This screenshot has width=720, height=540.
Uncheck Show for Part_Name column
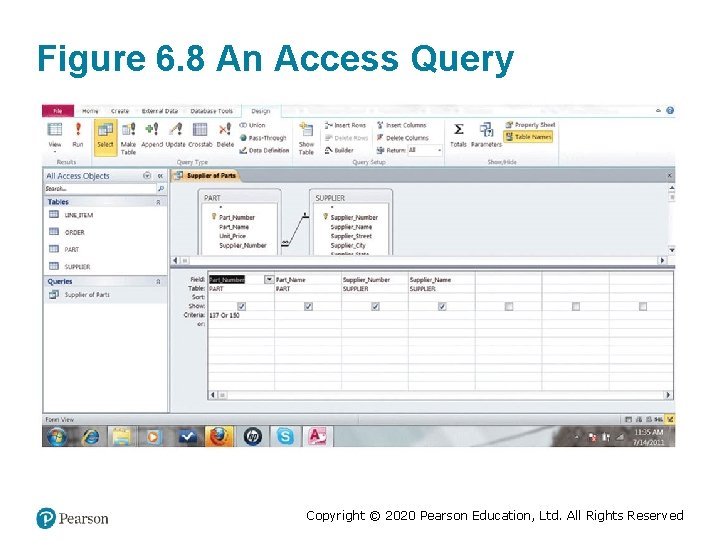pos(309,306)
